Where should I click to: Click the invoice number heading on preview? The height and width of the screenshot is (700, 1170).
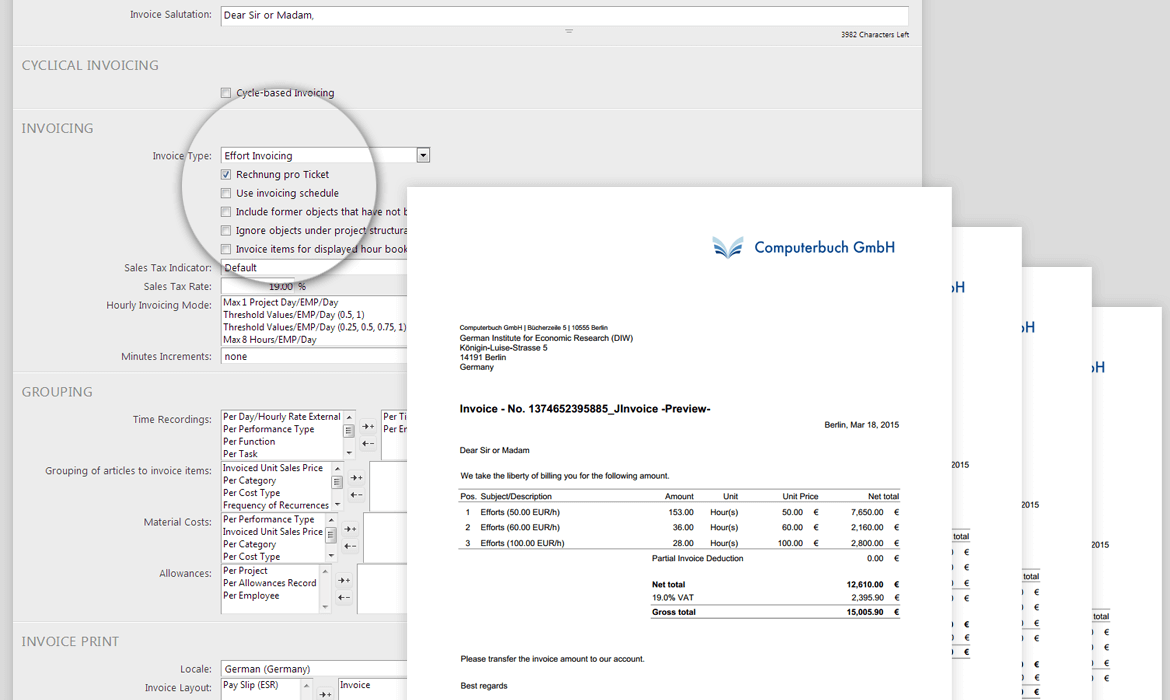click(585, 409)
